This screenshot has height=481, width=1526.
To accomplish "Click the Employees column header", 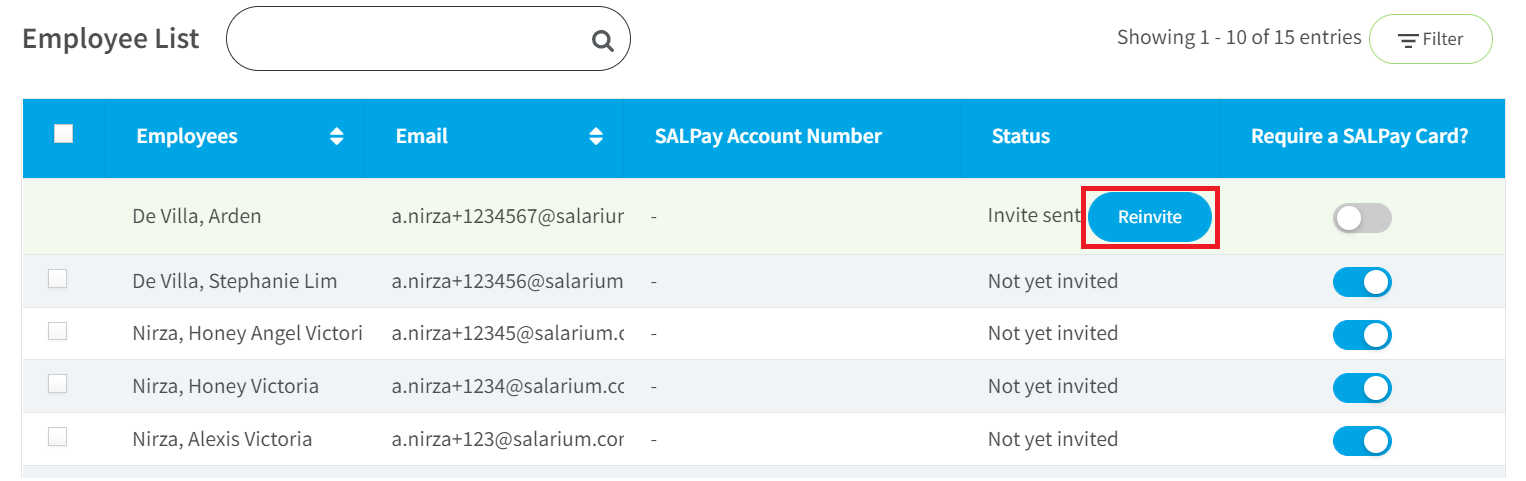I will [187, 137].
